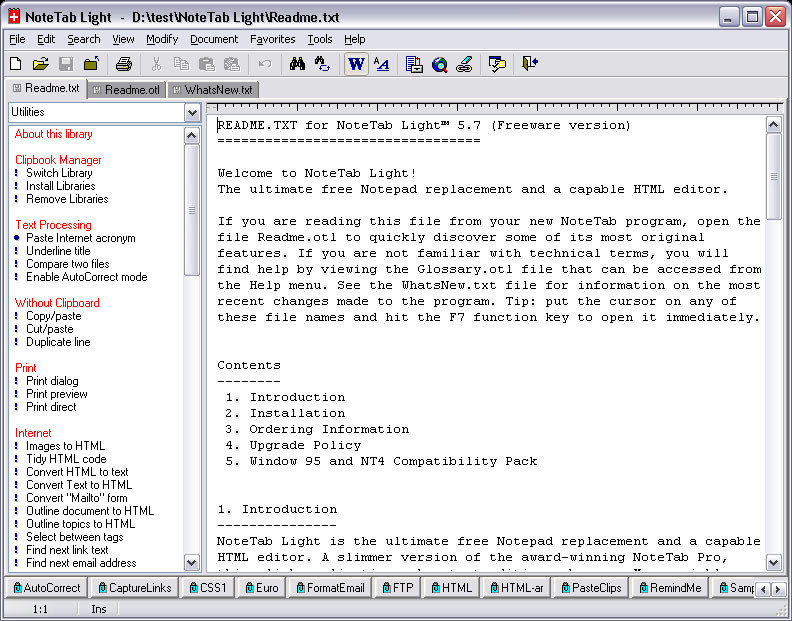This screenshot has width=792, height=621.
Task: Run the Print preview clip
Action: (57, 394)
